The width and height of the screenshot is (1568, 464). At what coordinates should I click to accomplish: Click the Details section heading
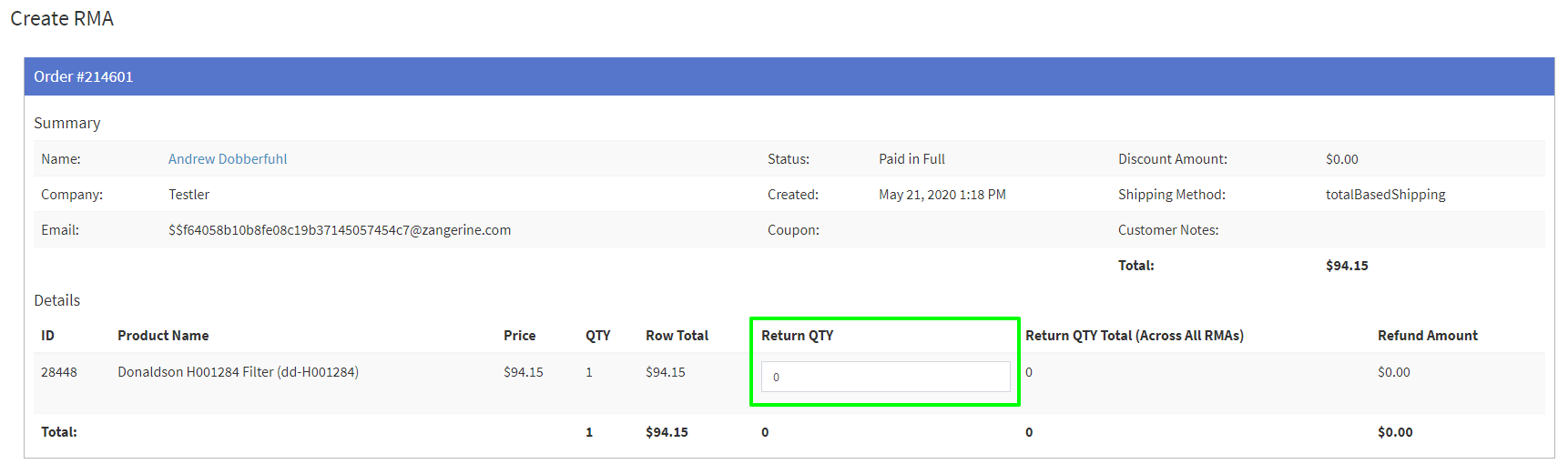[x=57, y=300]
